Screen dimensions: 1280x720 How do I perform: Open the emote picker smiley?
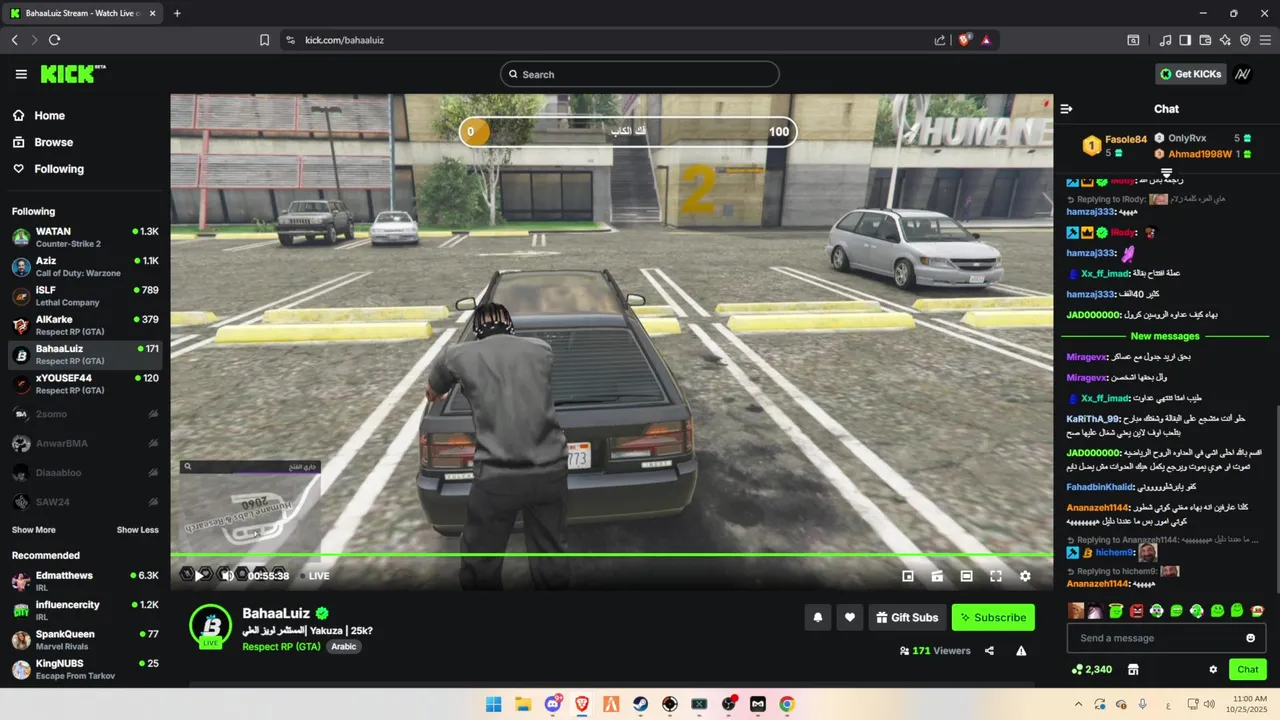(1250, 638)
